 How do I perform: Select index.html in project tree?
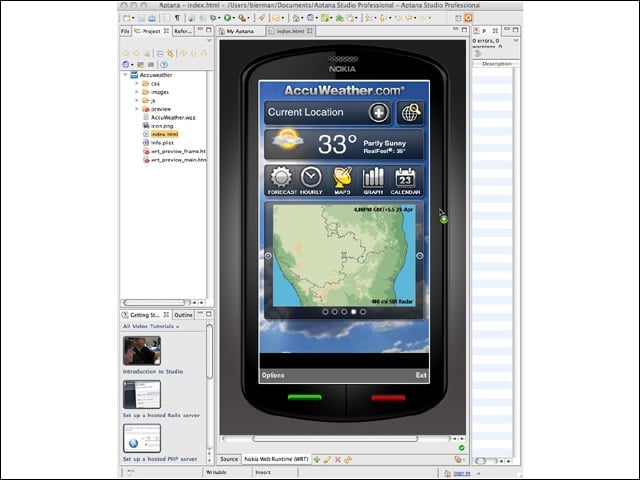tap(160, 134)
